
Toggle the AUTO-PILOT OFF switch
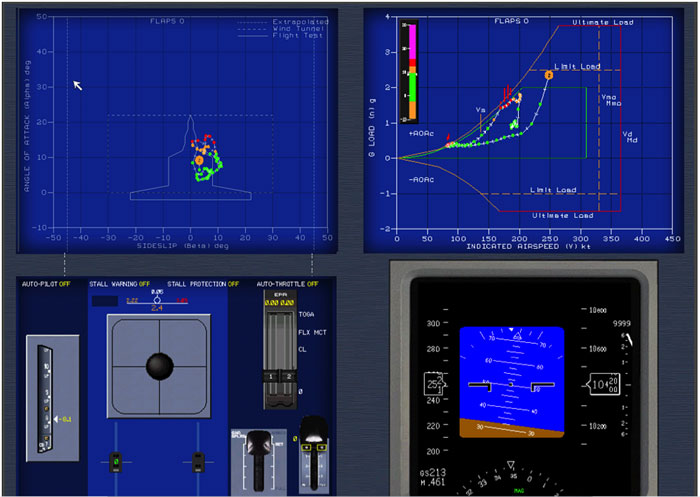click(x=46, y=284)
